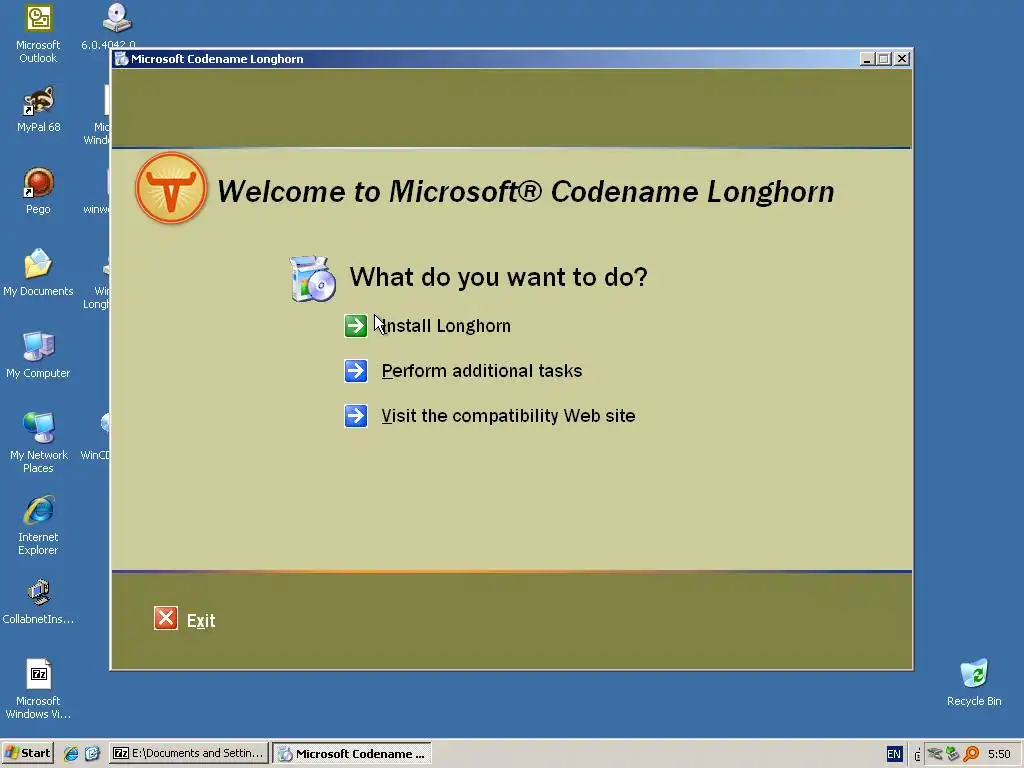Click the system tray clock 5:50
Viewport: 1024px width, 768px height.
point(999,754)
